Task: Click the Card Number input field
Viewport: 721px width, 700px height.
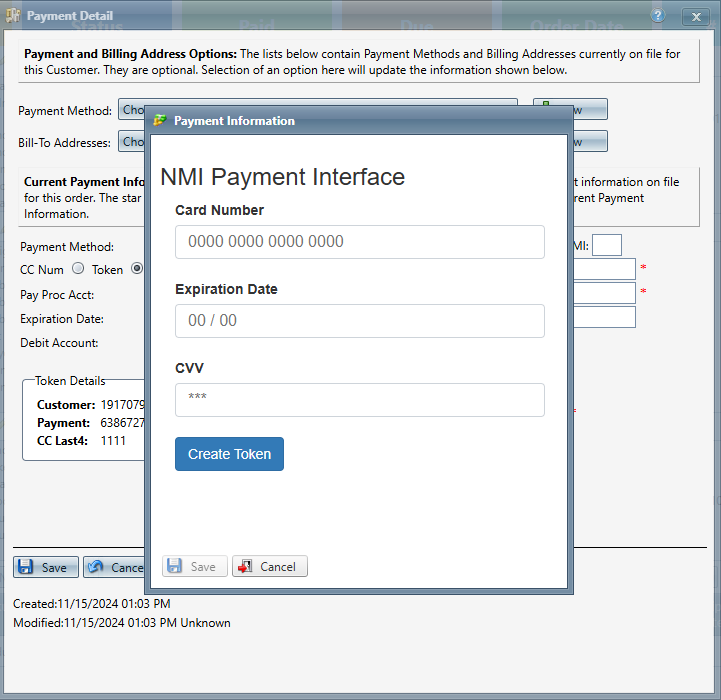Action: (x=360, y=242)
